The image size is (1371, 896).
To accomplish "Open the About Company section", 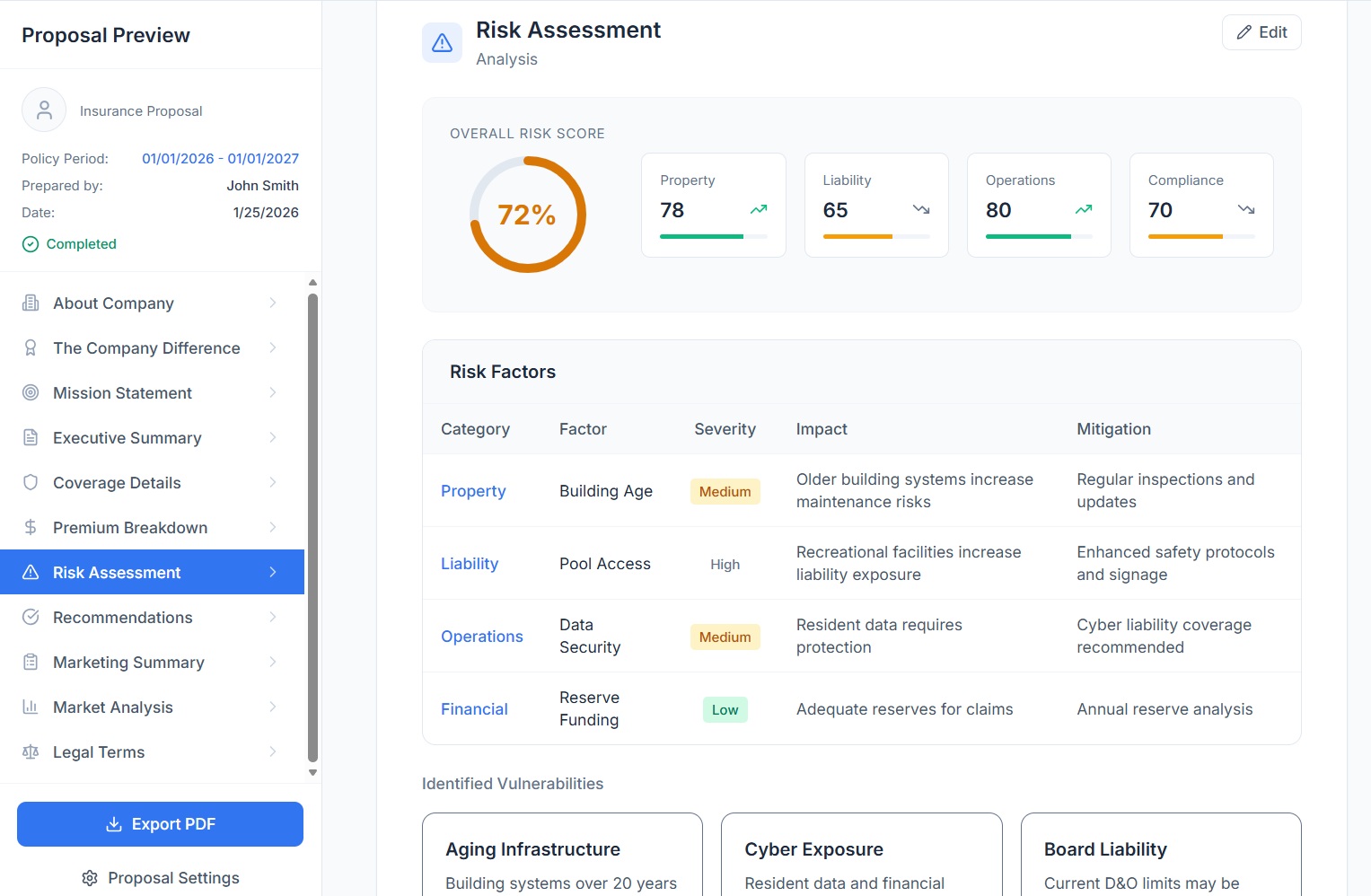I will (152, 303).
